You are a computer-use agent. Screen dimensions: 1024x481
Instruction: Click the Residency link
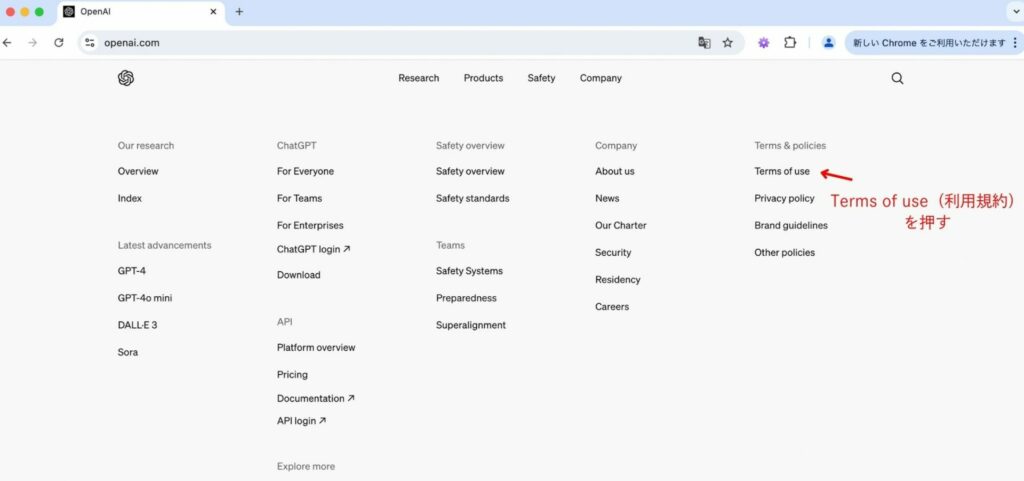[618, 279]
